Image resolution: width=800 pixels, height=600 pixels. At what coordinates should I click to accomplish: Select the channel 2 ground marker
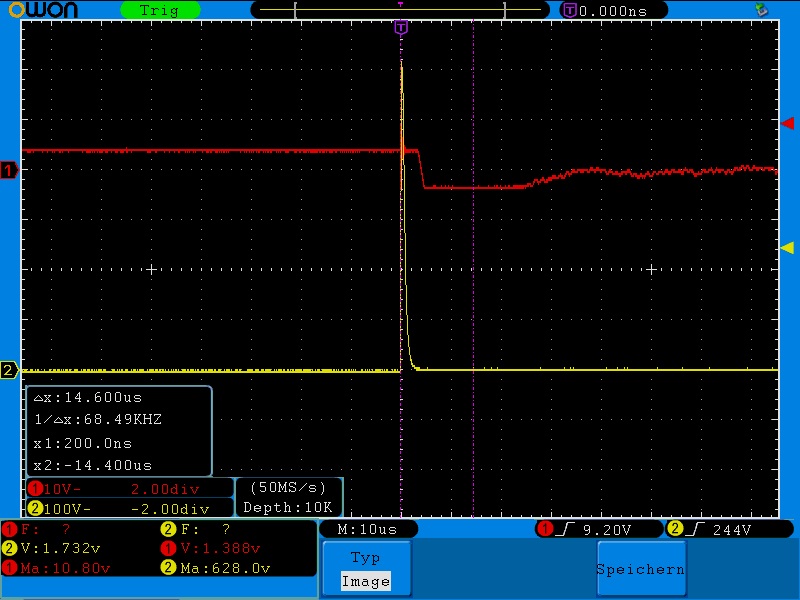pos(9,371)
